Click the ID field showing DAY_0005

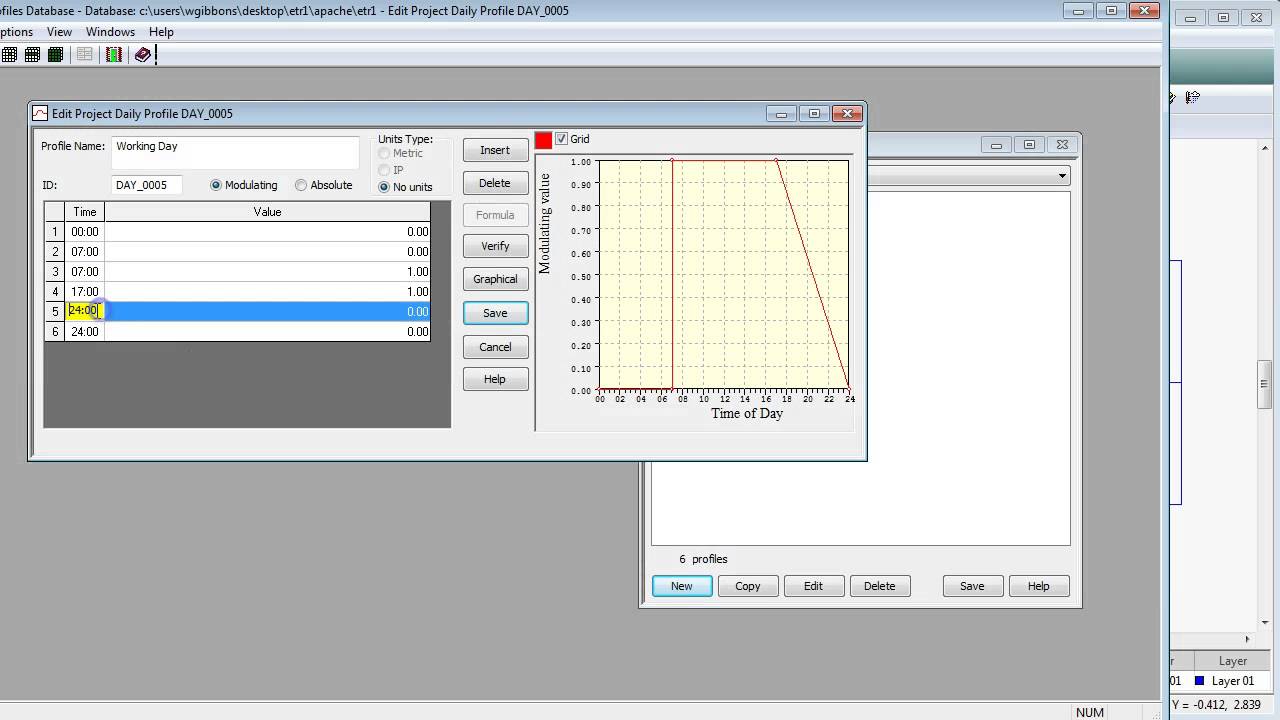146,185
